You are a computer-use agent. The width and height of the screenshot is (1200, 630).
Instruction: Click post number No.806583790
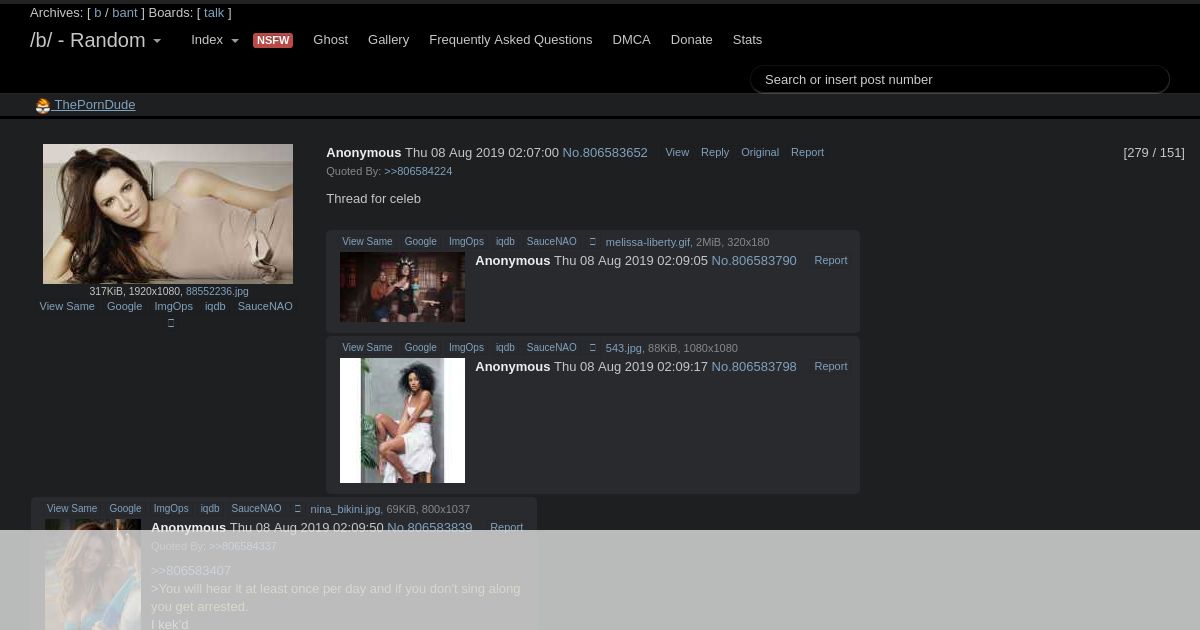click(754, 261)
